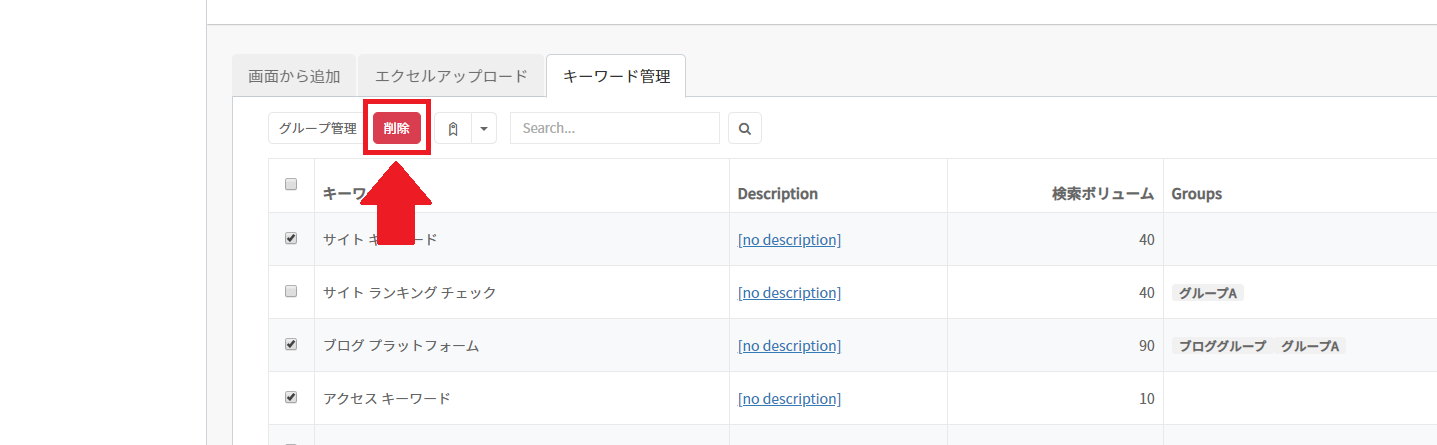Toggle the select-all checkbox in header
The width and height of the screenshot is (1437, 445).
291,184
